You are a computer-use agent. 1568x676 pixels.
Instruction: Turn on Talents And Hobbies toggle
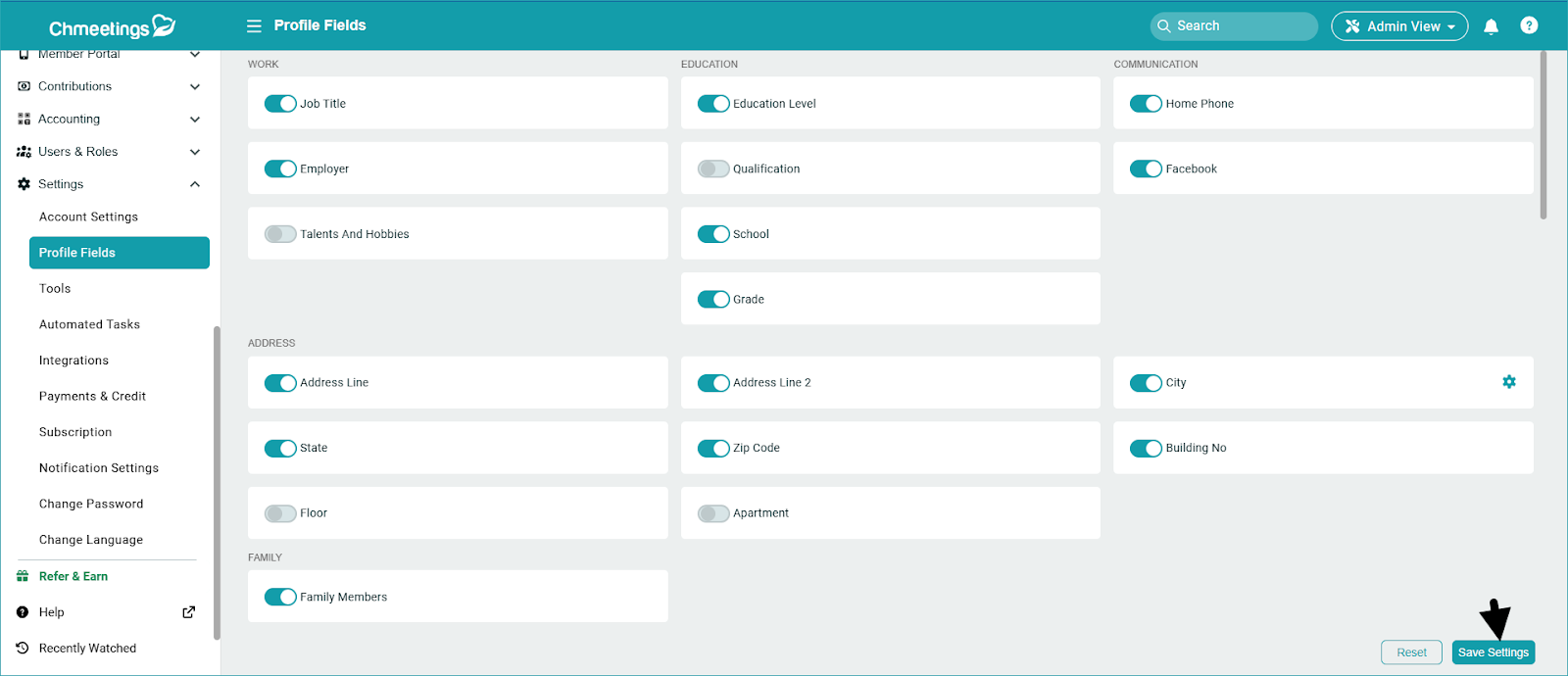pyautogui.click(x=280, y=234)
